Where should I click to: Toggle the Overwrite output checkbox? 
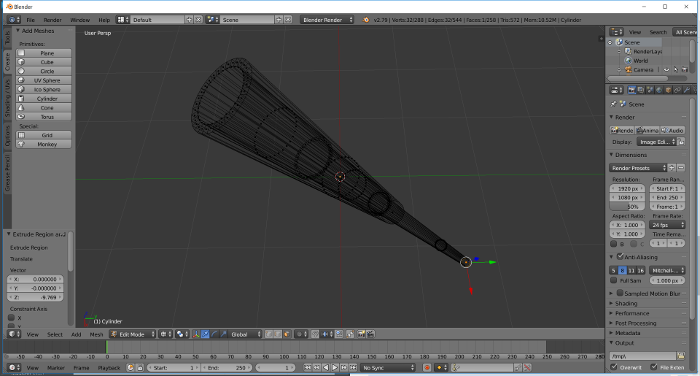coord(613,367)
